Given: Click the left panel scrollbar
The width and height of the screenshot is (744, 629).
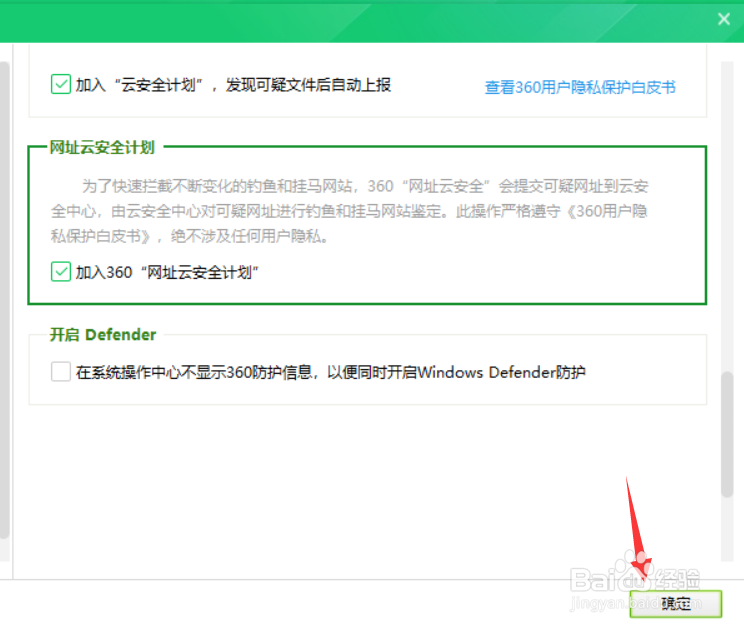Looking at the screenshot, I should [x=4, y=300].
